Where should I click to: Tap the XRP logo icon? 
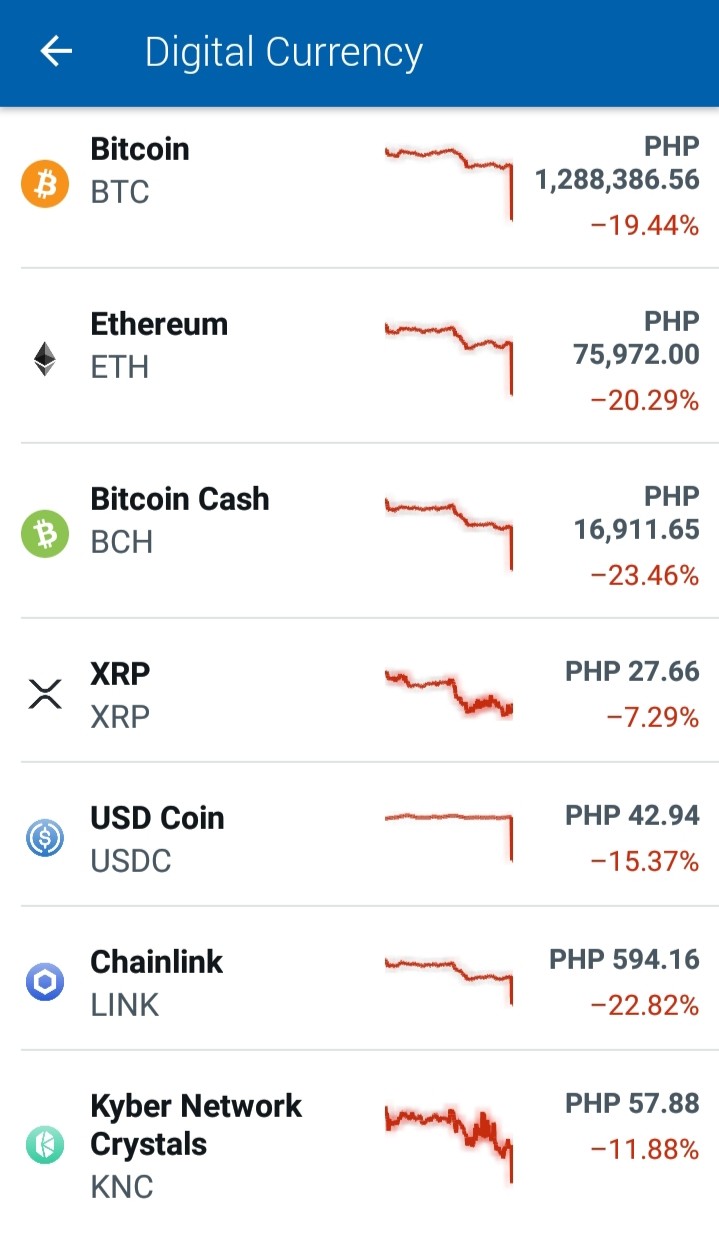[45, 694]
